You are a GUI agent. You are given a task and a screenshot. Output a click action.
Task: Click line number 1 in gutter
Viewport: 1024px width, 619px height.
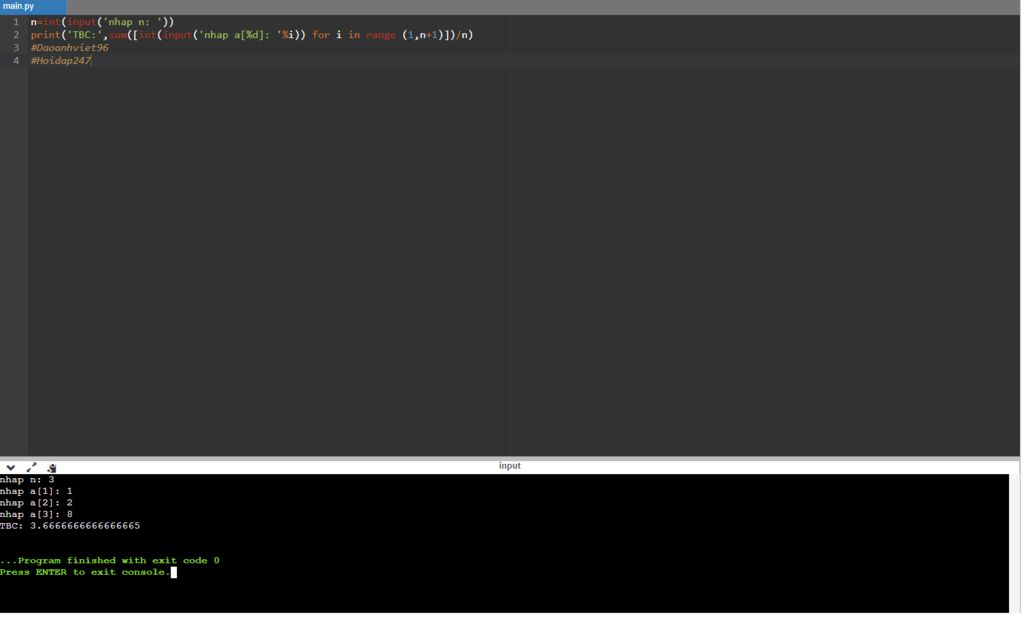(16, 22)
